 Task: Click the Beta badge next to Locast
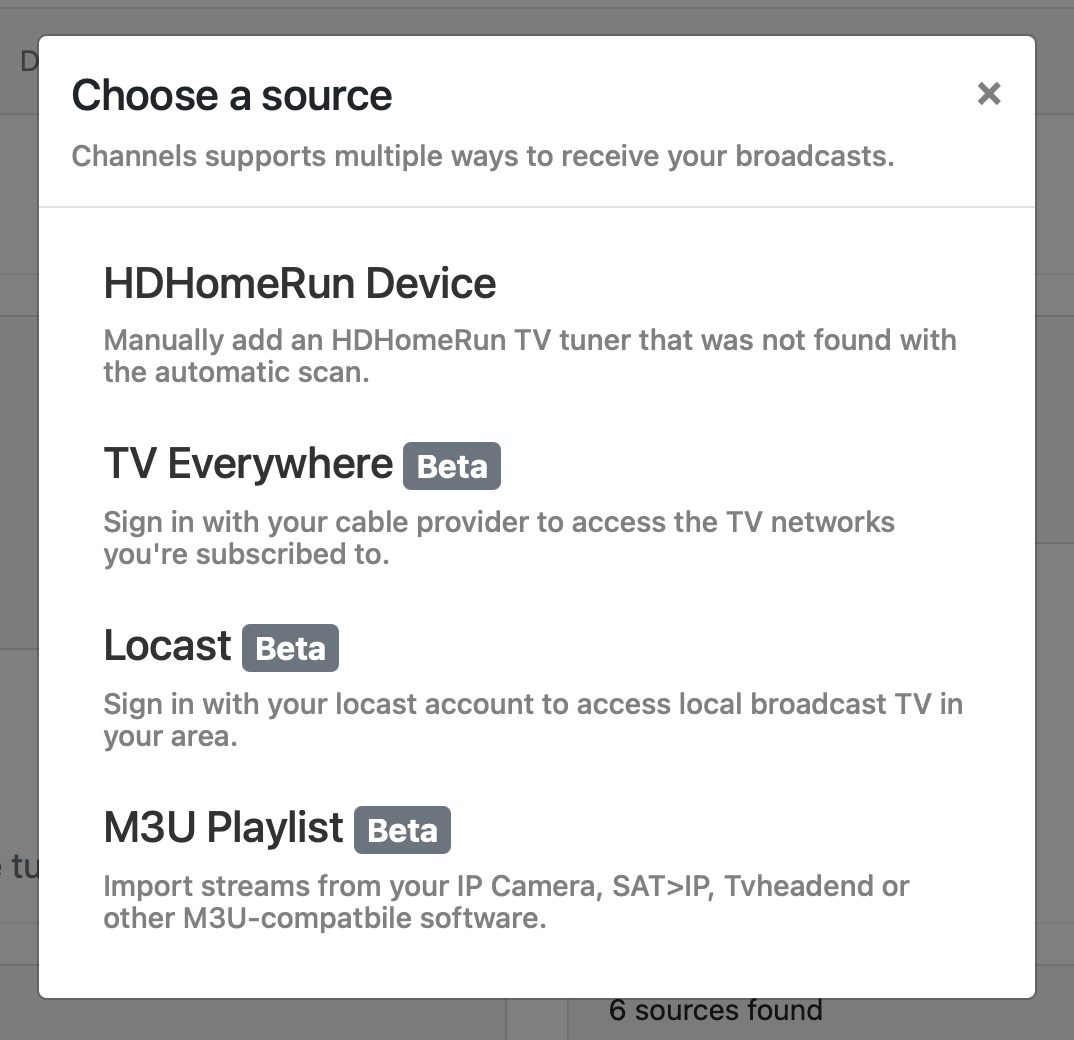tap(290, 649)
